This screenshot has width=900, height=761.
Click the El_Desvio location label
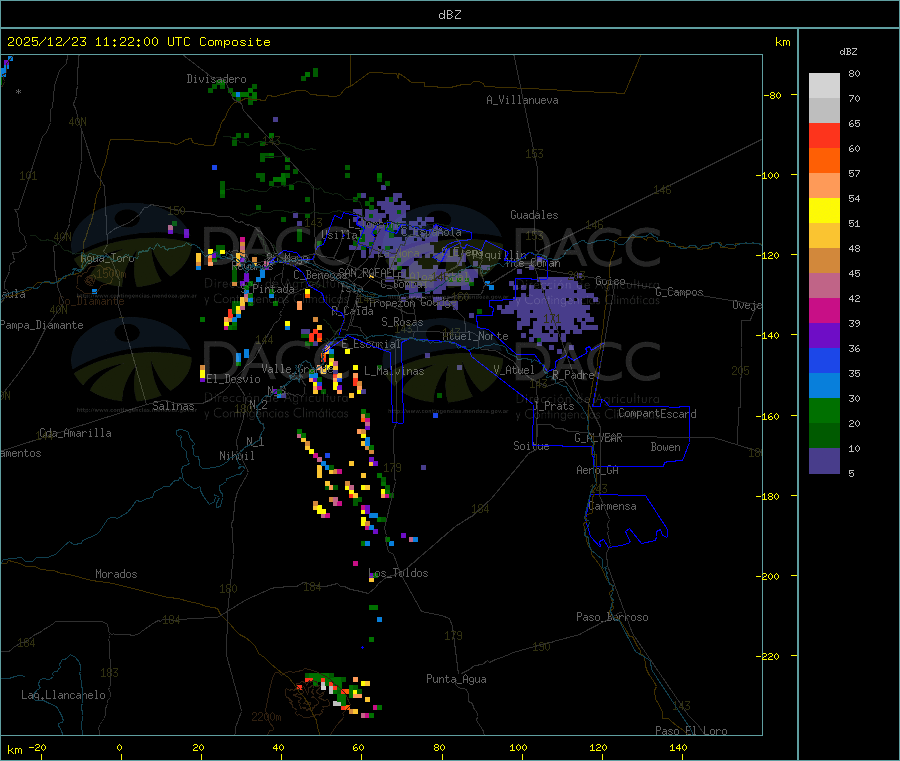[234, 379]
